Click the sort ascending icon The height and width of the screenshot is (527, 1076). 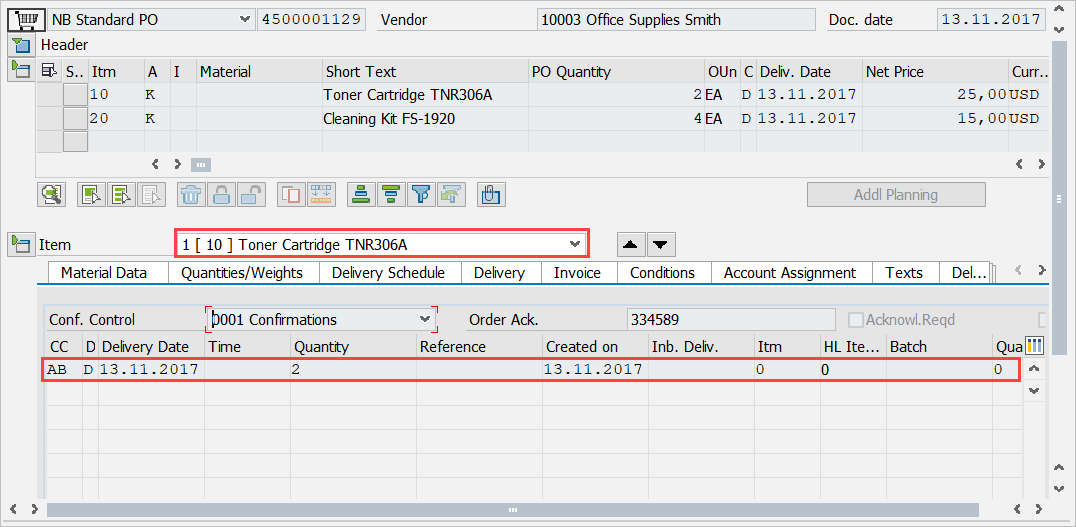361,195
